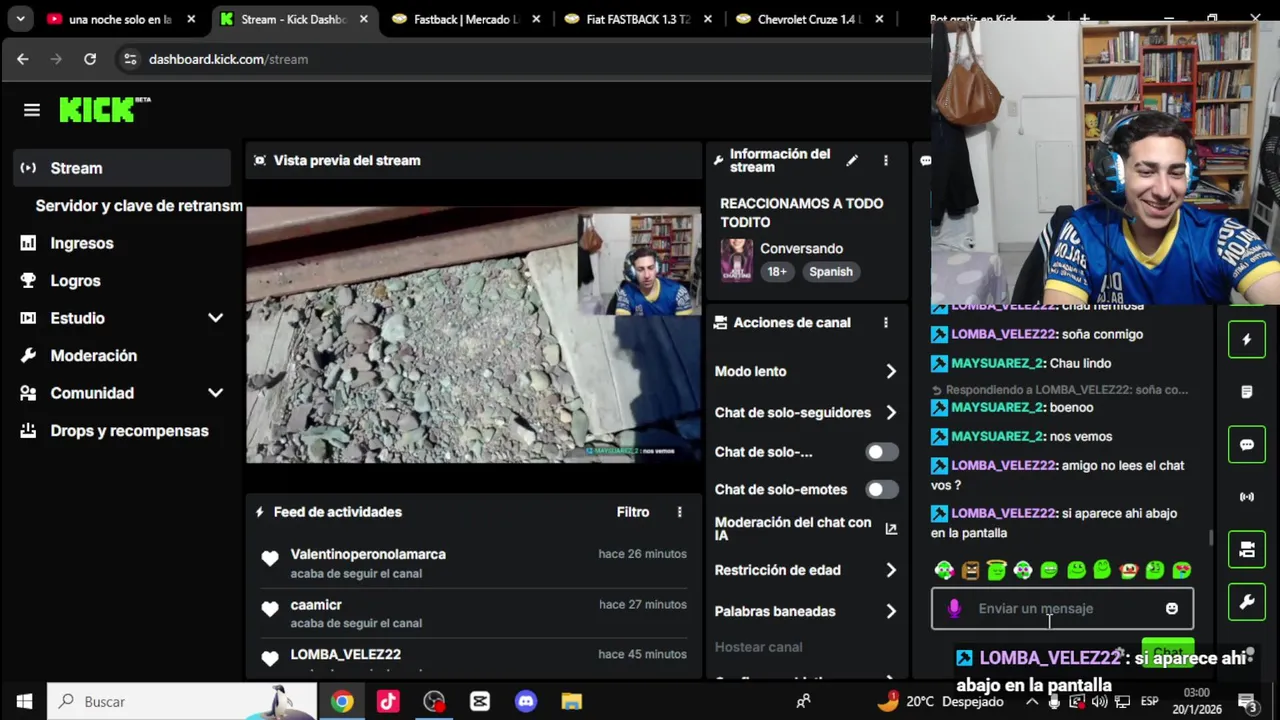Image resolution: width=1280 pixels, height=720 pixels.
Task: Open Modo lento options arrow
Action: coord(891,371)
